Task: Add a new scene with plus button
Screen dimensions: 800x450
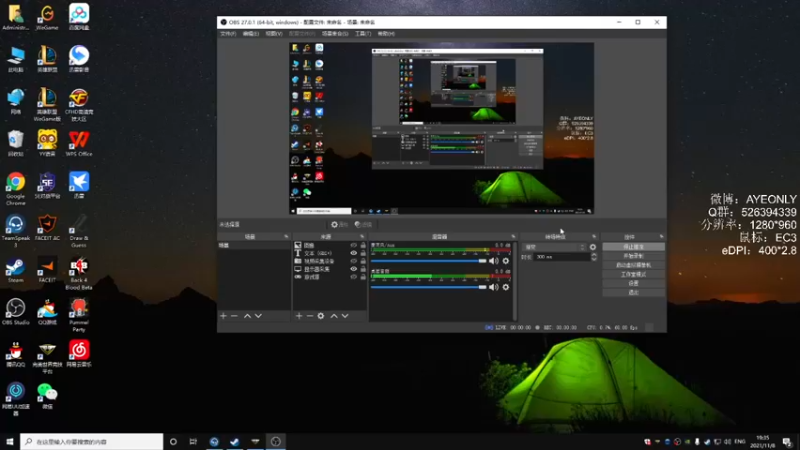Action: coord(223,316)
